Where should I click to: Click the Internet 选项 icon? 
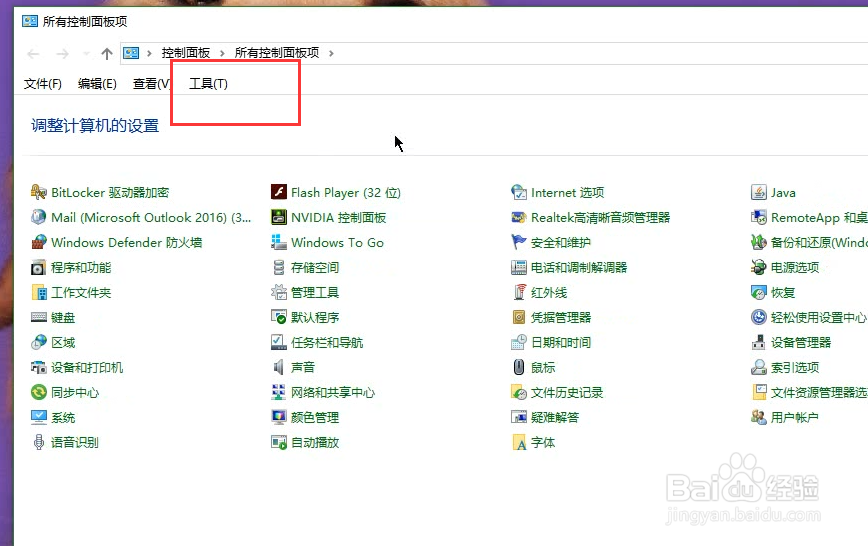tap(519, 192)
